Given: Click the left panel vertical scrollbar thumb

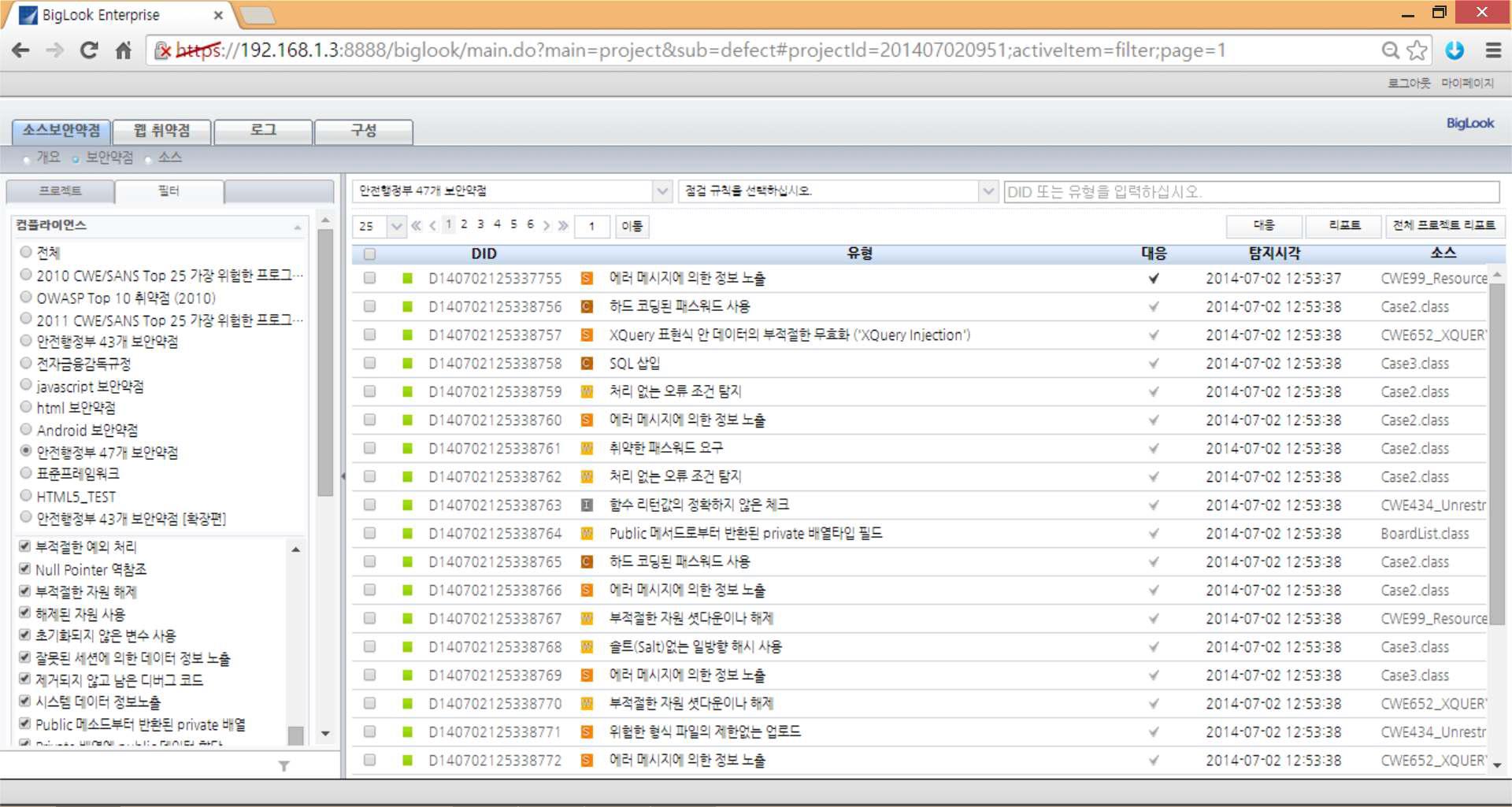Looking at the screenshot, I should tap(325, 362).
